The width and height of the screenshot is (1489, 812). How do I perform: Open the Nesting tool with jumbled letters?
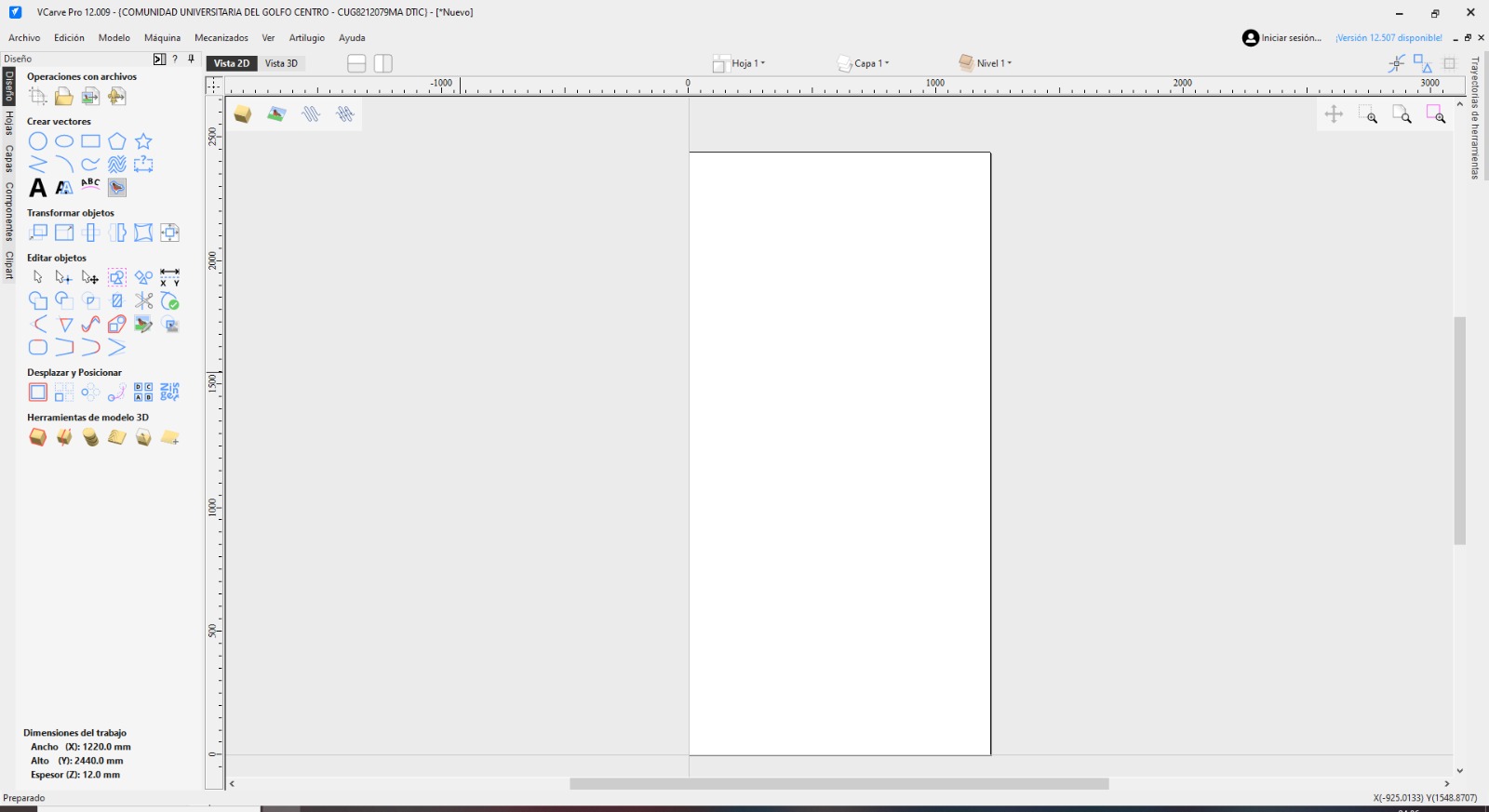click(x=169, y=392)
